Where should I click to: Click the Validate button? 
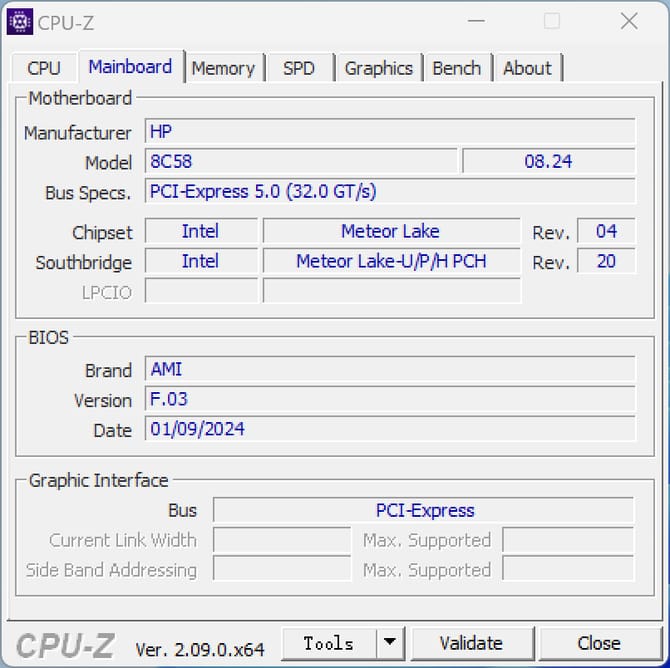471,643
